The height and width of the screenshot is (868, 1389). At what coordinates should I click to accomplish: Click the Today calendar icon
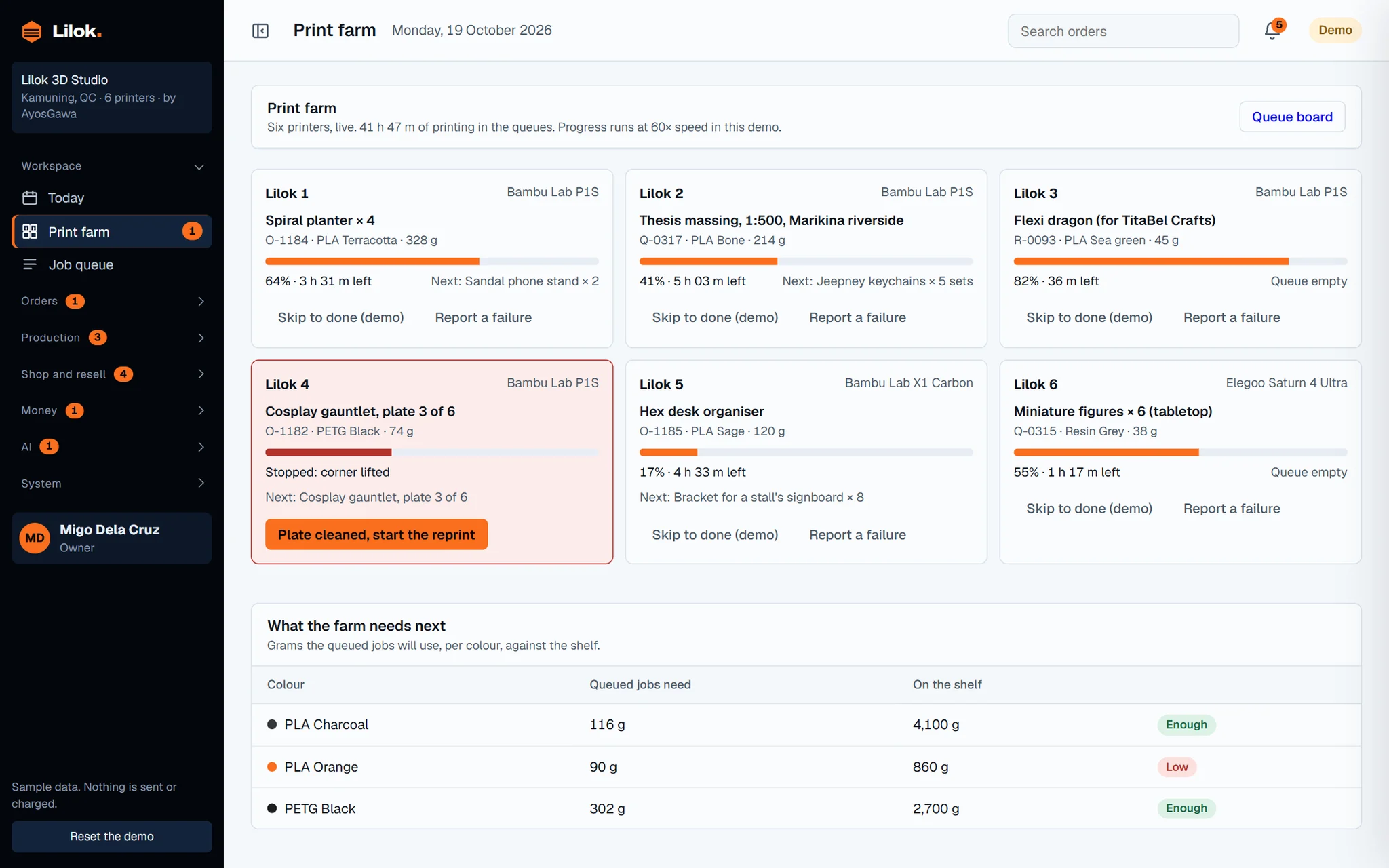coord(30,198)
